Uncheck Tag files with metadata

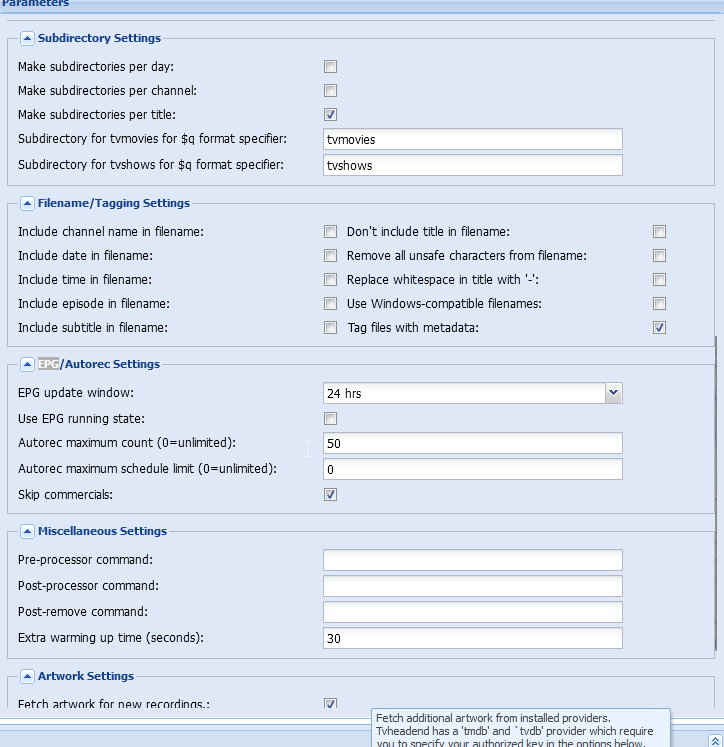pyautogui.click(x=659, y=327)
